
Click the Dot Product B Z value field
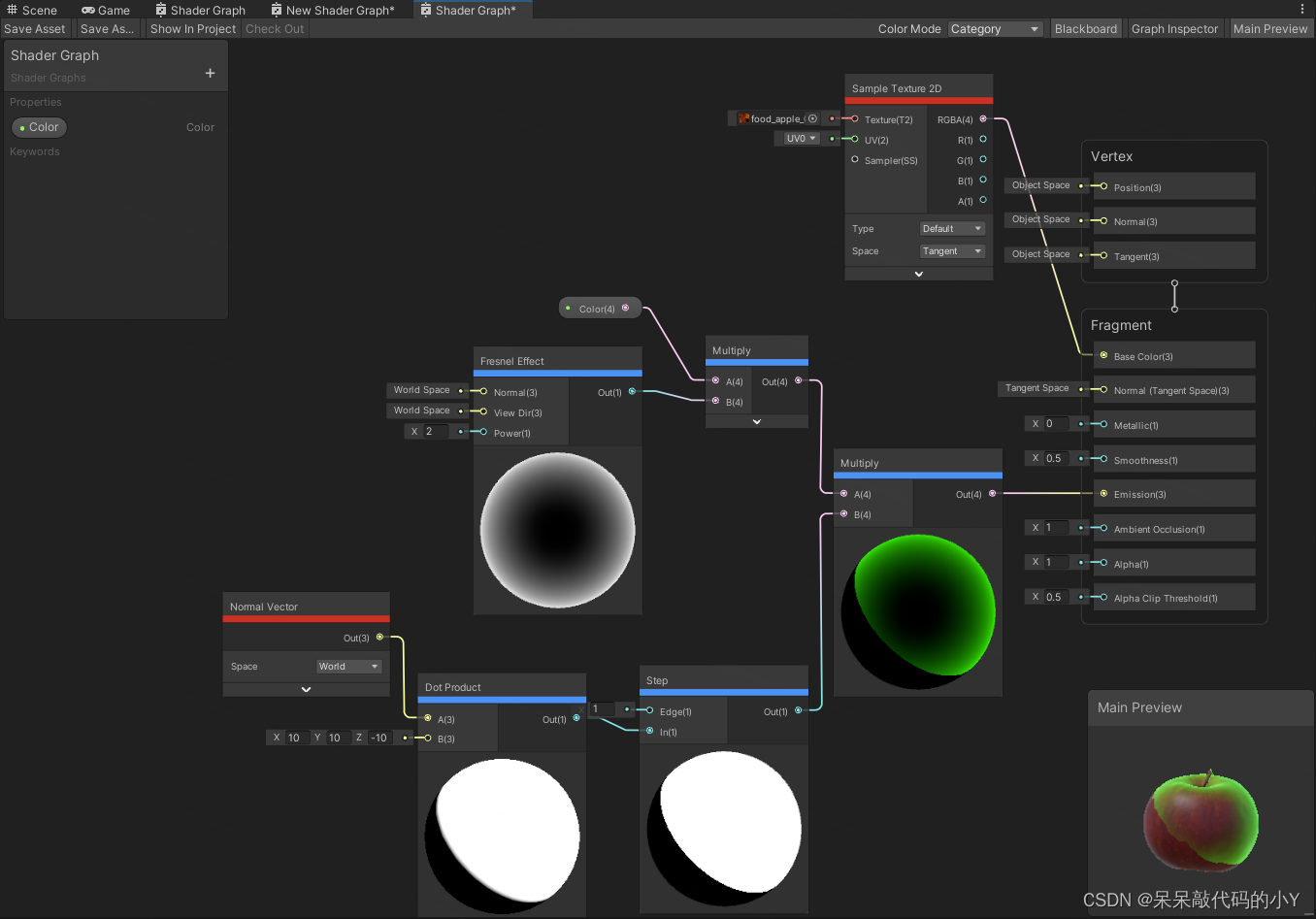(x=381, y=738)
